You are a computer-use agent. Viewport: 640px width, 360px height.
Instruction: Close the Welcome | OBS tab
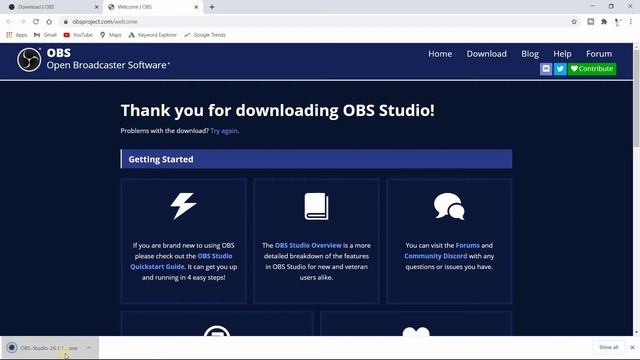[x=196, y=7]
